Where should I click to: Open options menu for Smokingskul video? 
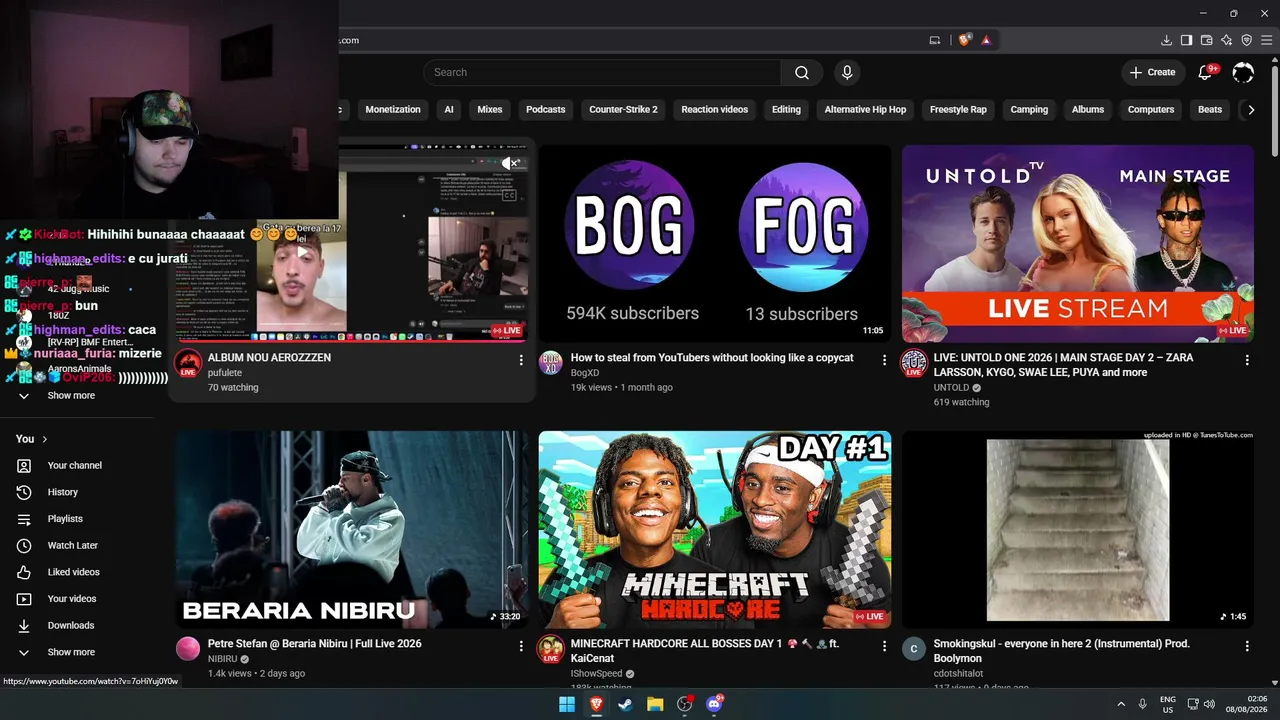click(x=1247, y=647)
